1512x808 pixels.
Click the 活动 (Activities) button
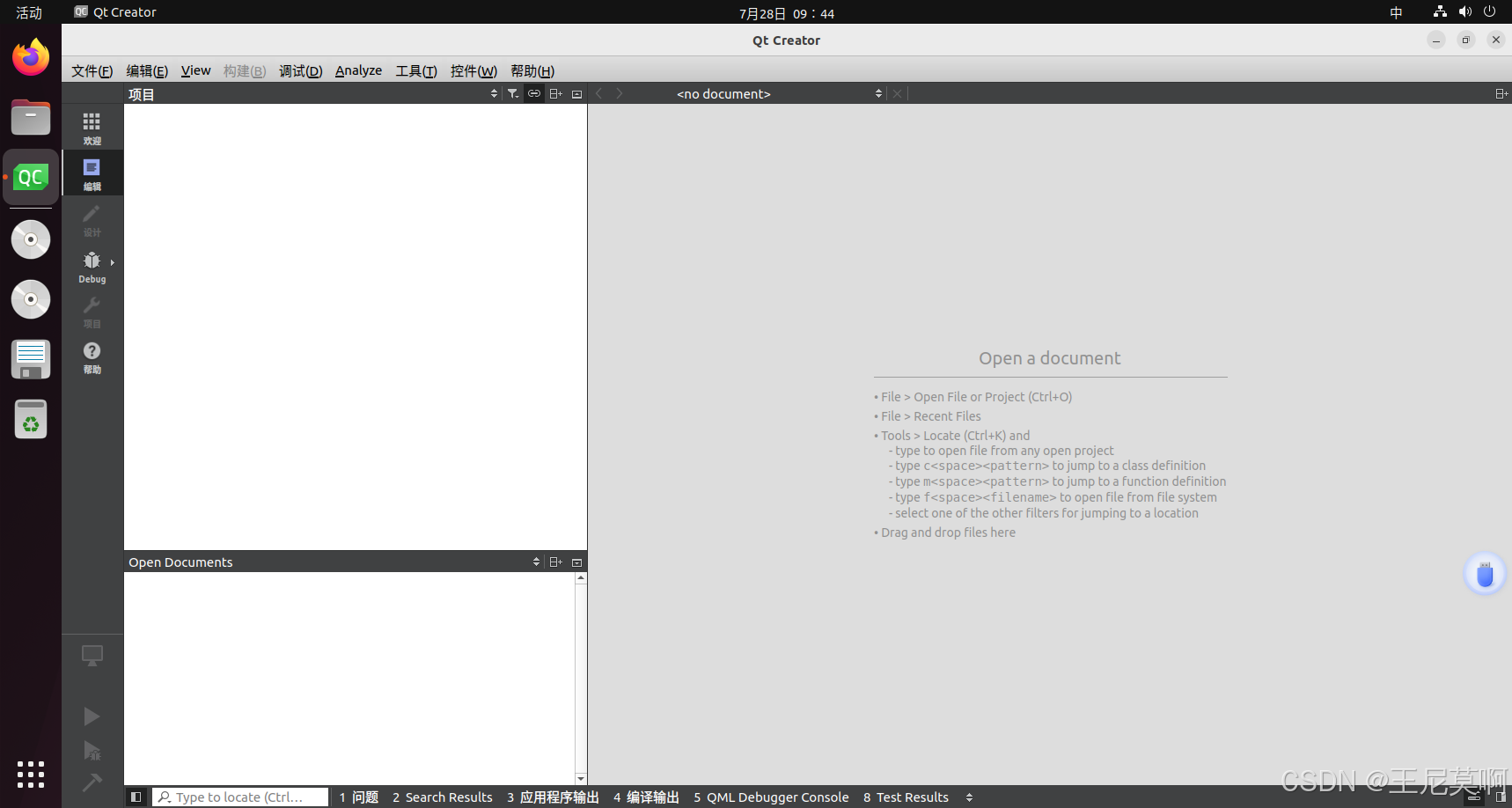click(x=29, y=12)
